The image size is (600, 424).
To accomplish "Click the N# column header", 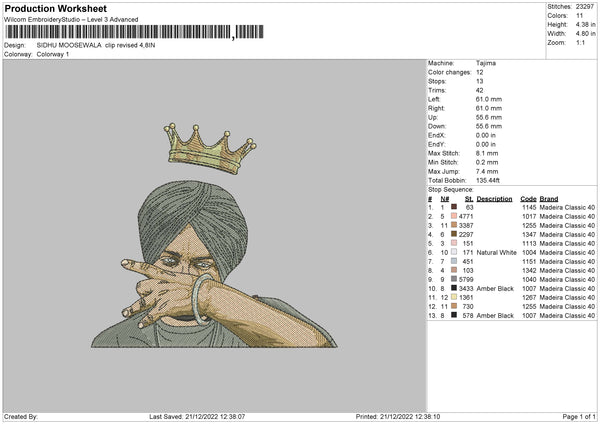I will click(x=445, y=199).
